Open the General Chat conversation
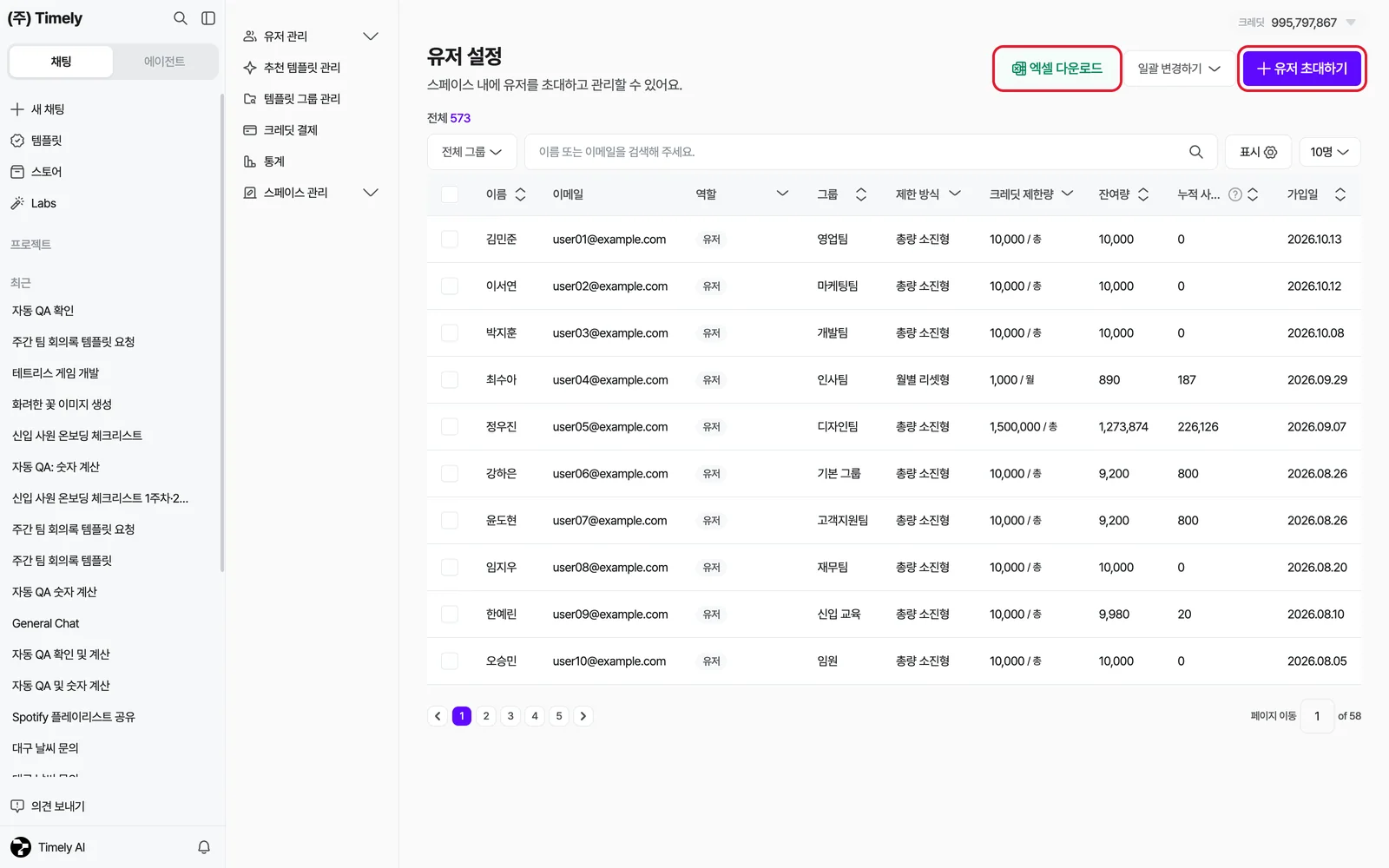 point(46,623)
